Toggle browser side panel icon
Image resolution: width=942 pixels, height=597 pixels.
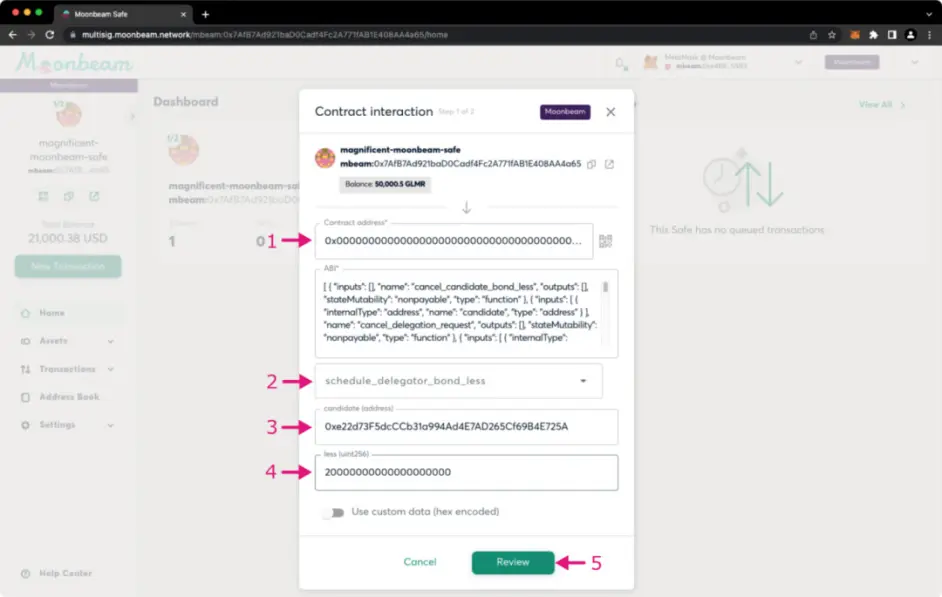[892, 35]
